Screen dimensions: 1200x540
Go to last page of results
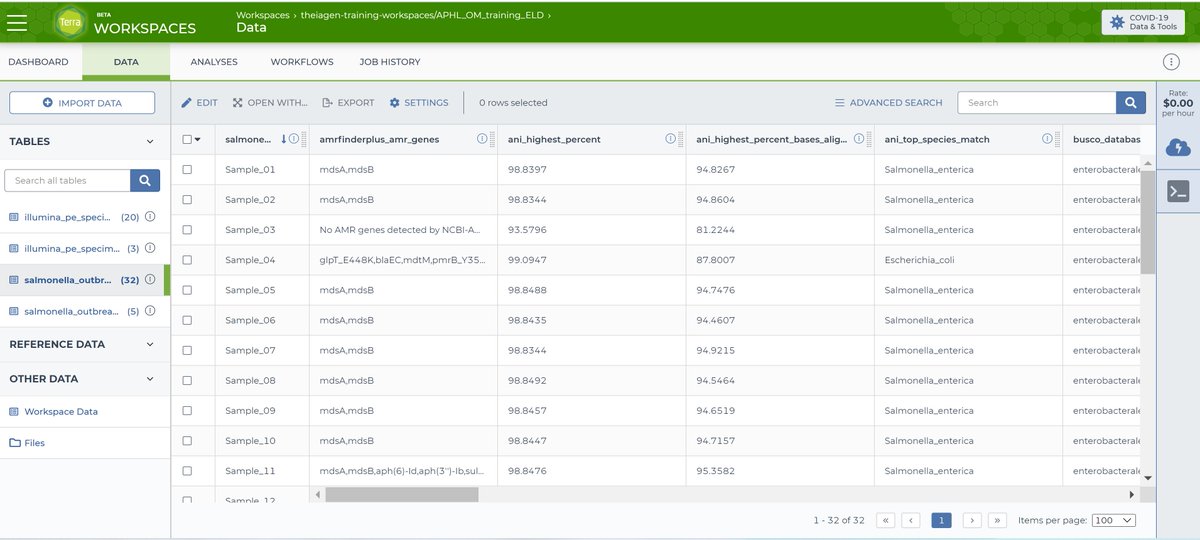[x=997, y=520]
